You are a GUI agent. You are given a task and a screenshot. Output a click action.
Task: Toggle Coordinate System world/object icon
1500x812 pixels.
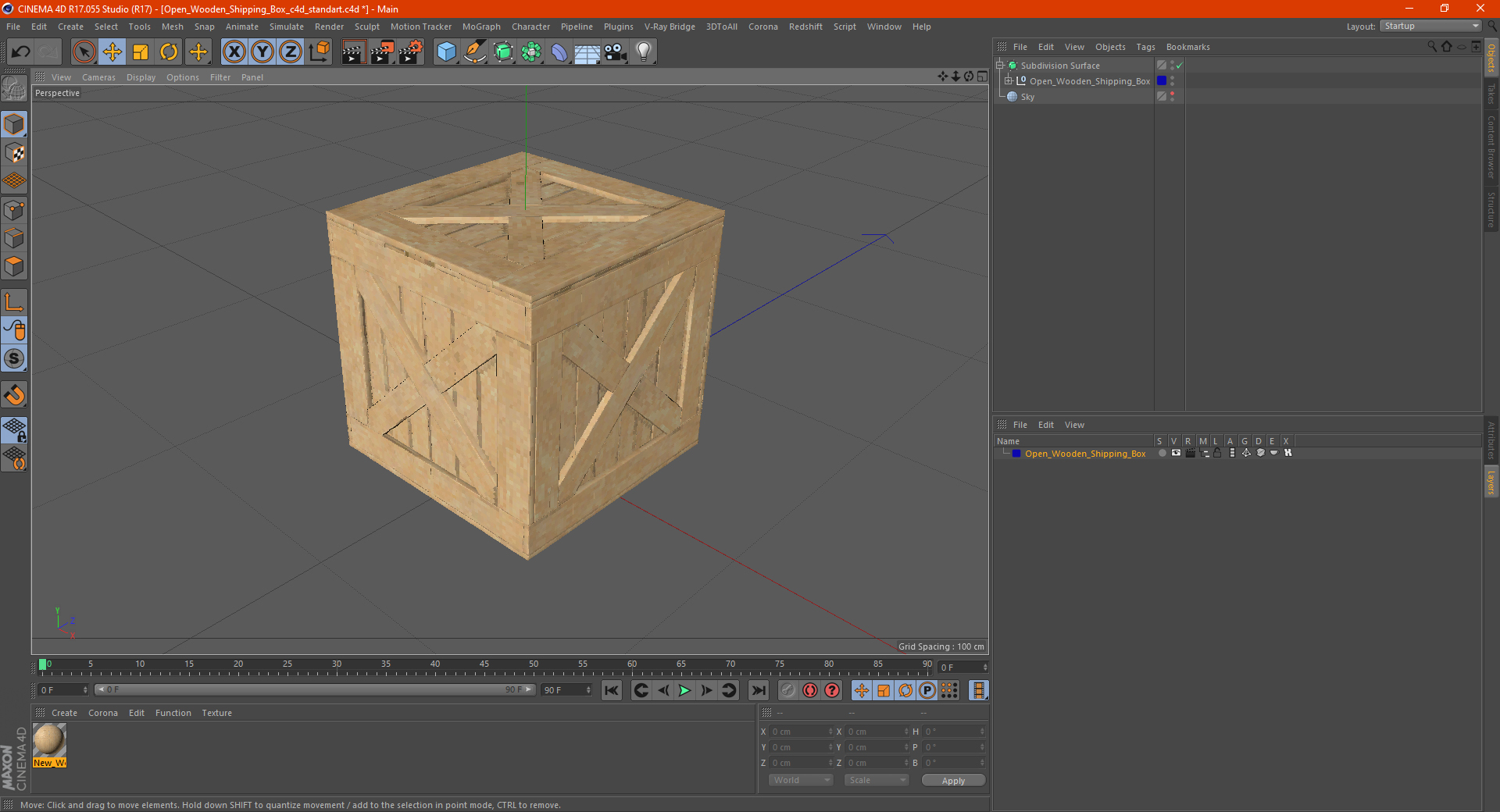[320, 52]
